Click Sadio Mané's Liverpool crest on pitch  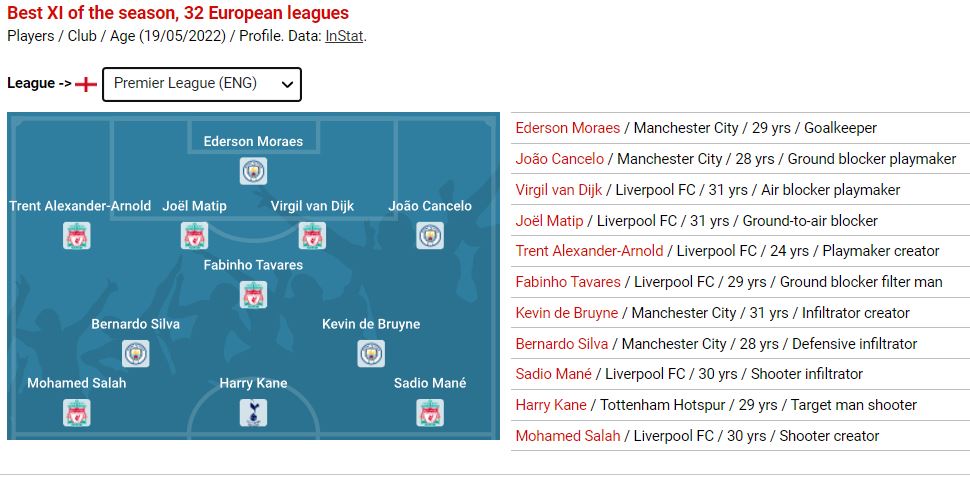click(430, 413)
